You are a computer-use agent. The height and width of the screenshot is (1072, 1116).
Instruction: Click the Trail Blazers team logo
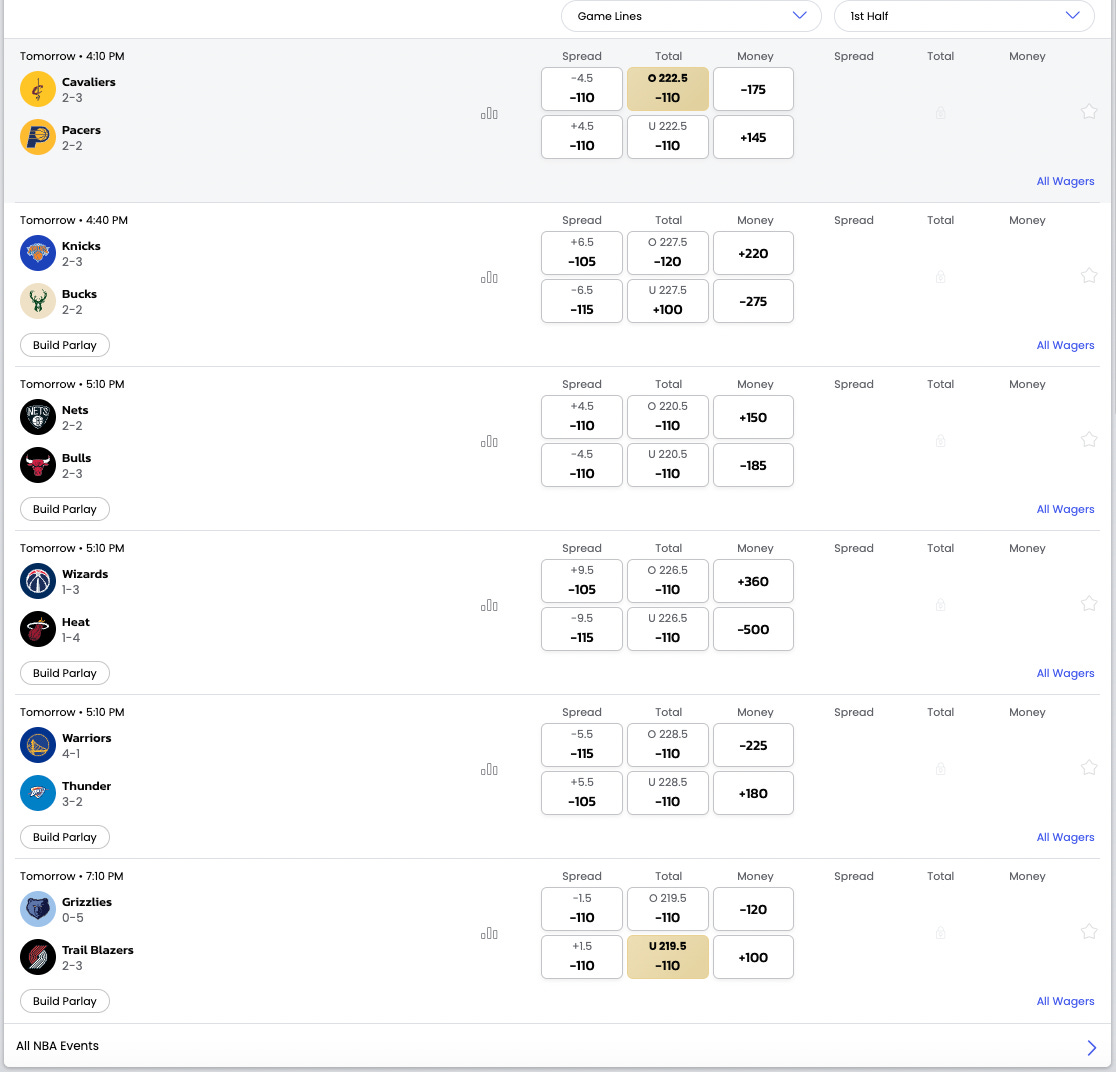pos(38,957)
